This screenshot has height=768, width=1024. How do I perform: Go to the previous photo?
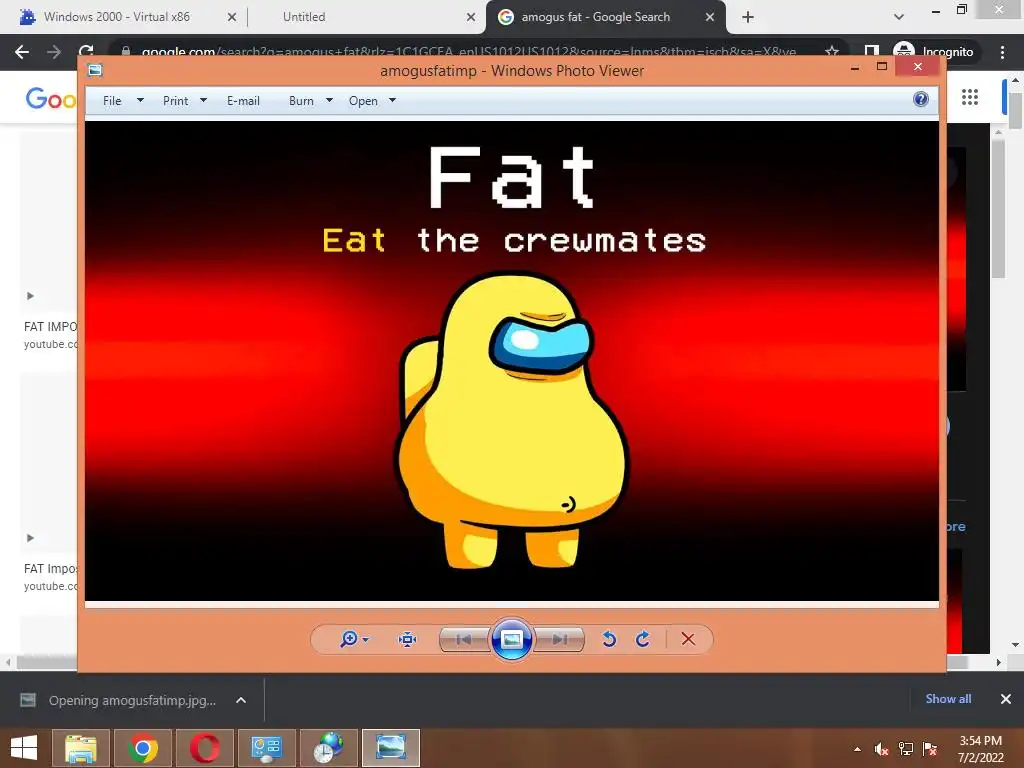pyautogui.click(x=464, y=639)
